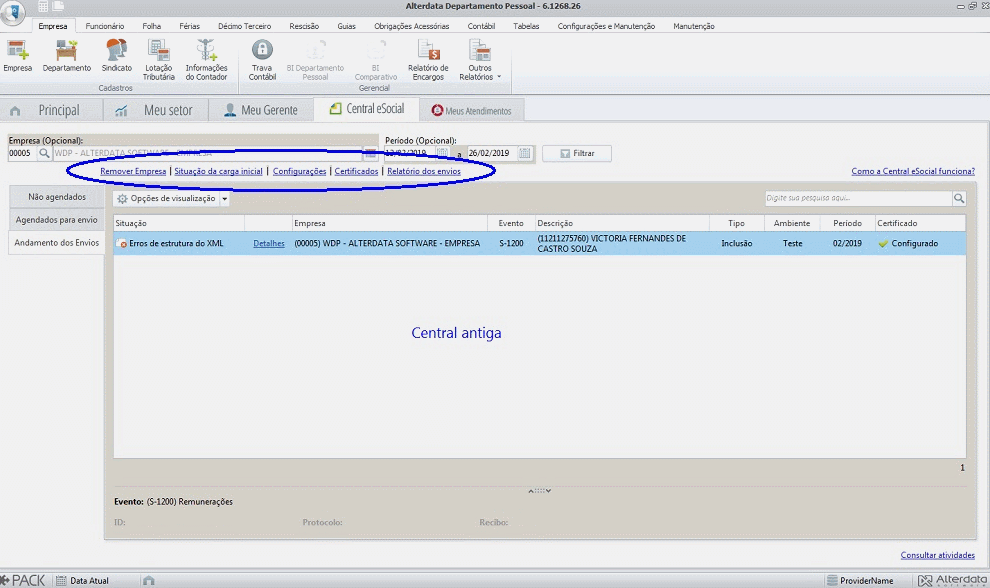This screenshot has width=990, height=588.
Task: Open the end date calendar picker
Action: click(x=525, y=153)
